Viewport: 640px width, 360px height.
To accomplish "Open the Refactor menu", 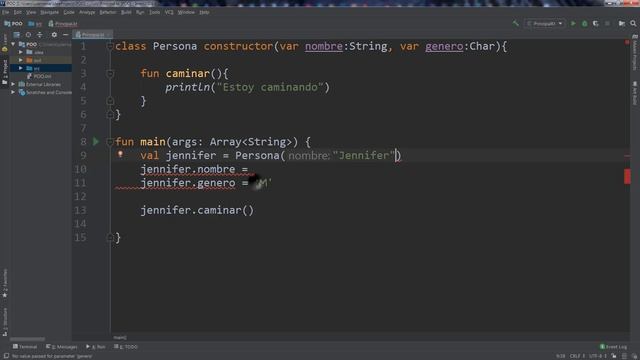I will (x=108, y=12).
